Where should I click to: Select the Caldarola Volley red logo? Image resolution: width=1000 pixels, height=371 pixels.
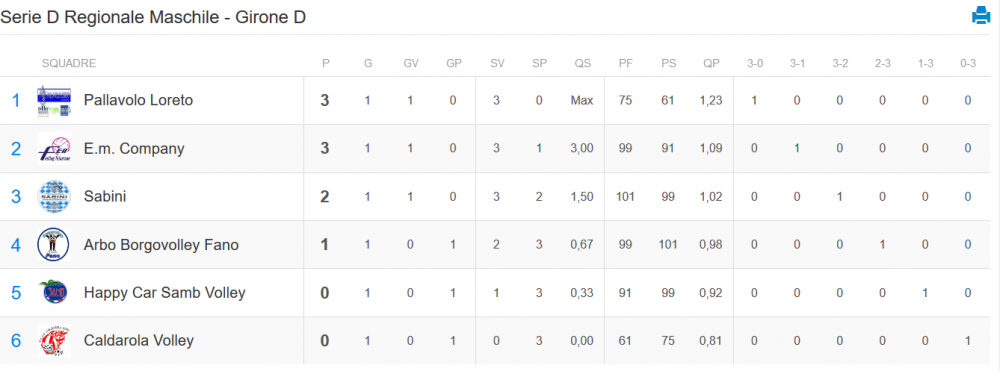54,340
